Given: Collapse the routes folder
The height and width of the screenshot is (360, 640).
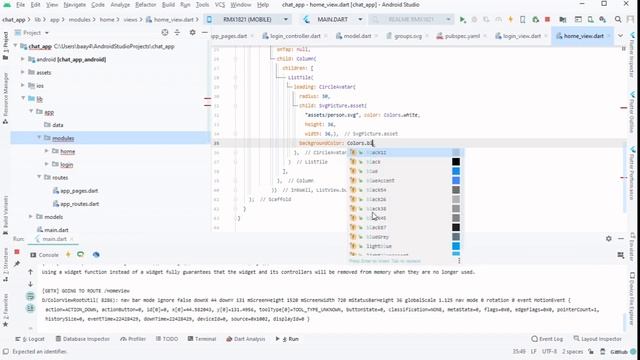Looking at the screenshot, I should [39, 178].
